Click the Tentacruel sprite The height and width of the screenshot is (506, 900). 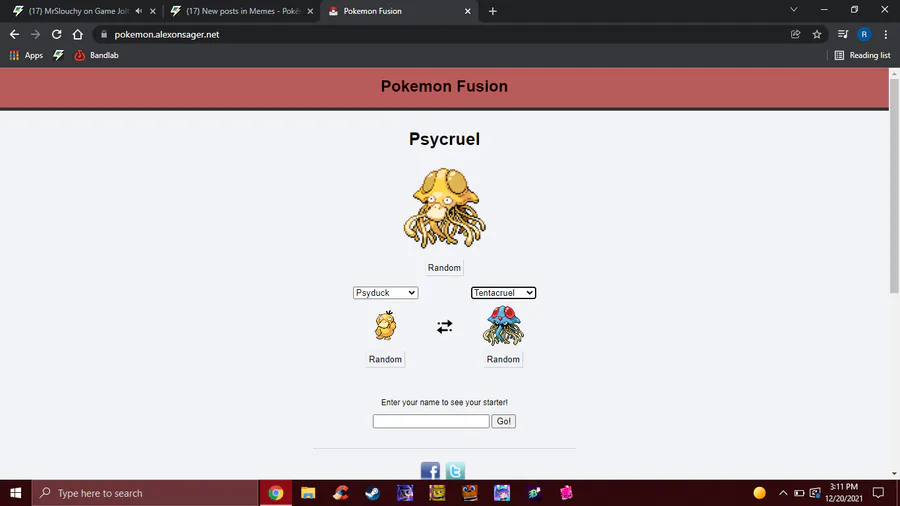click(x=503, y=325)
